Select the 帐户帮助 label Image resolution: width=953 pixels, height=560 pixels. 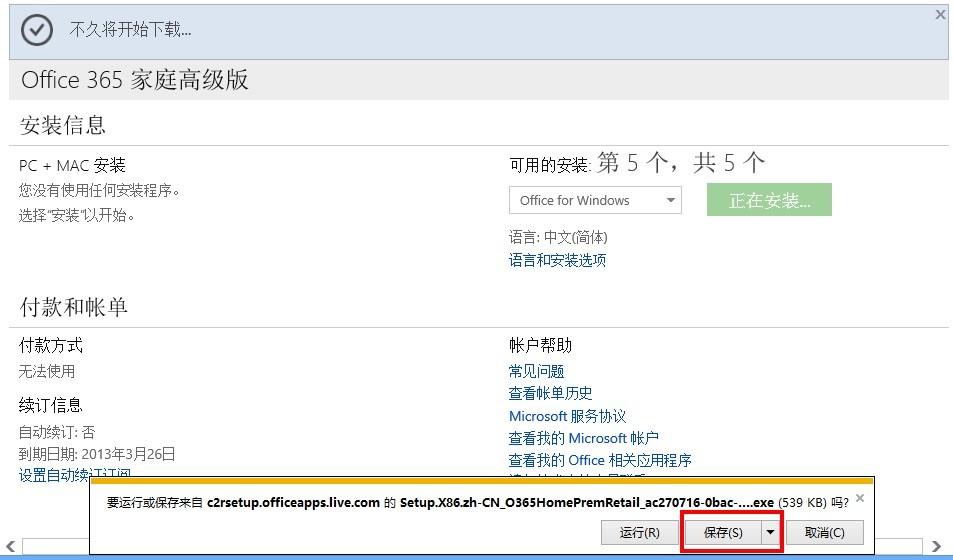(x=540, y=345)
